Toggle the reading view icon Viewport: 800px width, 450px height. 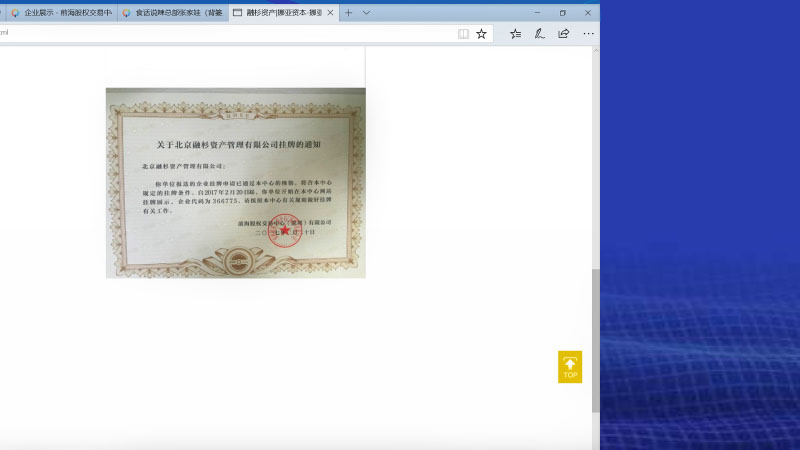[x=463, y=33]
